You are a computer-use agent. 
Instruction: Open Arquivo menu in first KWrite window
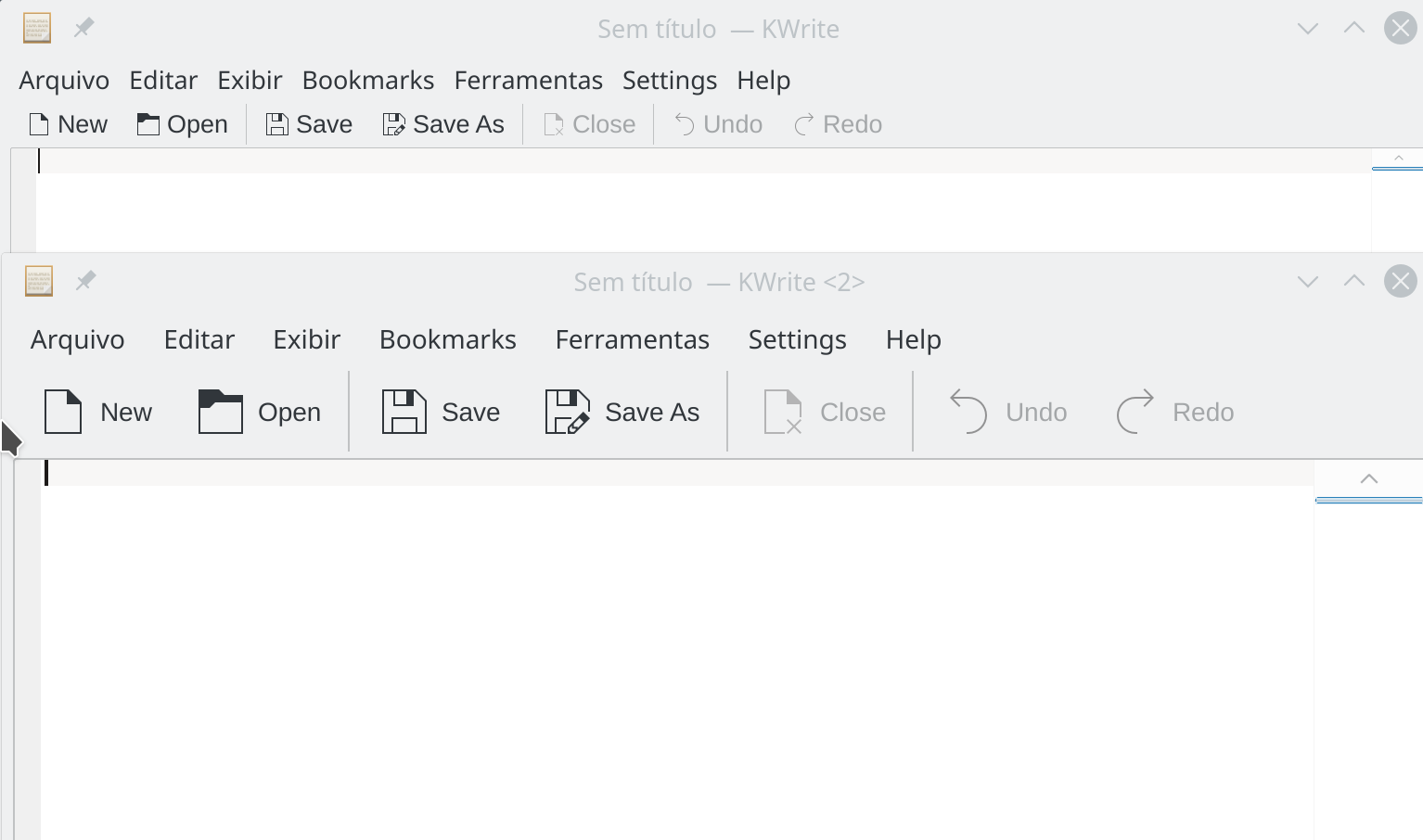[x=64, y=81]
